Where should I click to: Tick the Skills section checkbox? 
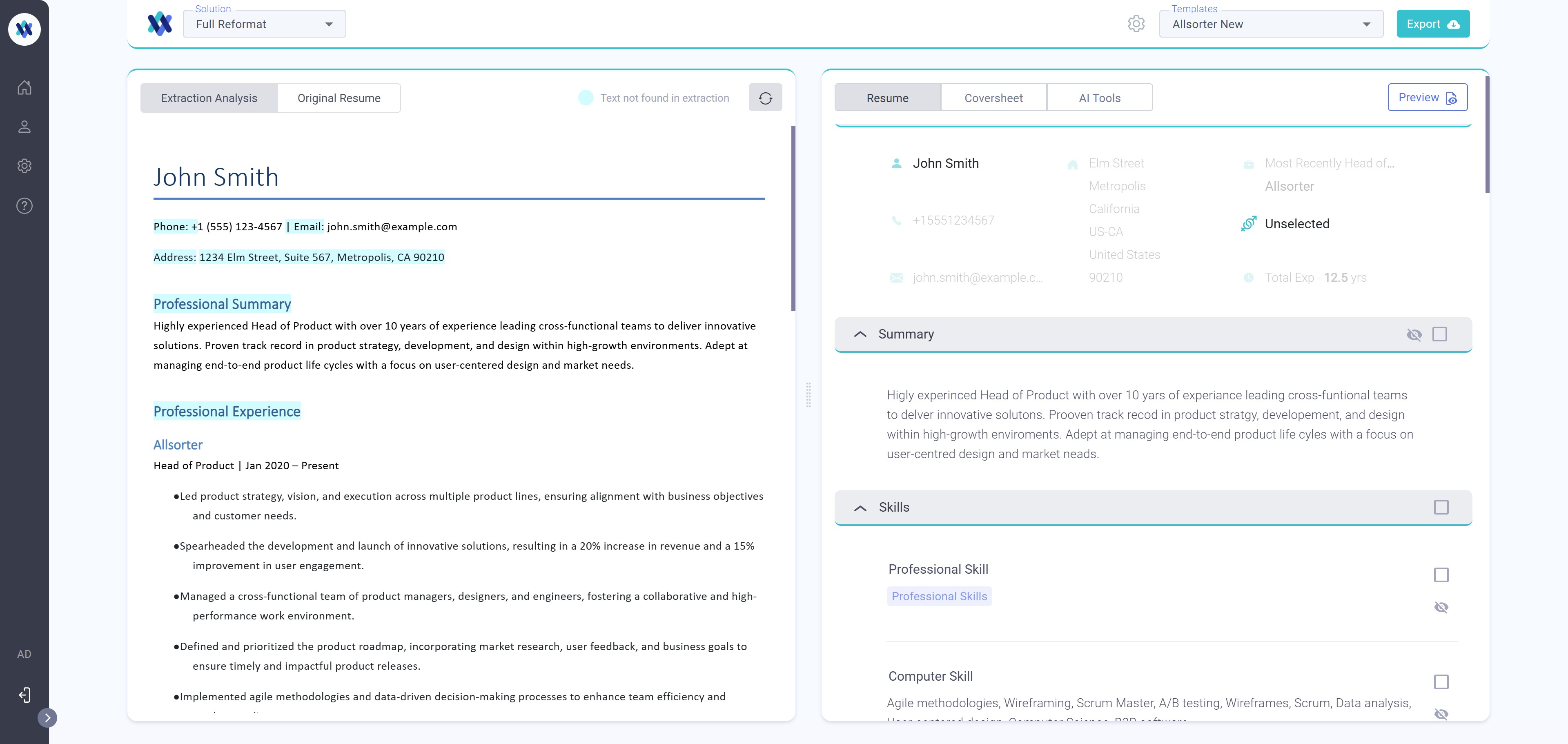(1441, 507)
